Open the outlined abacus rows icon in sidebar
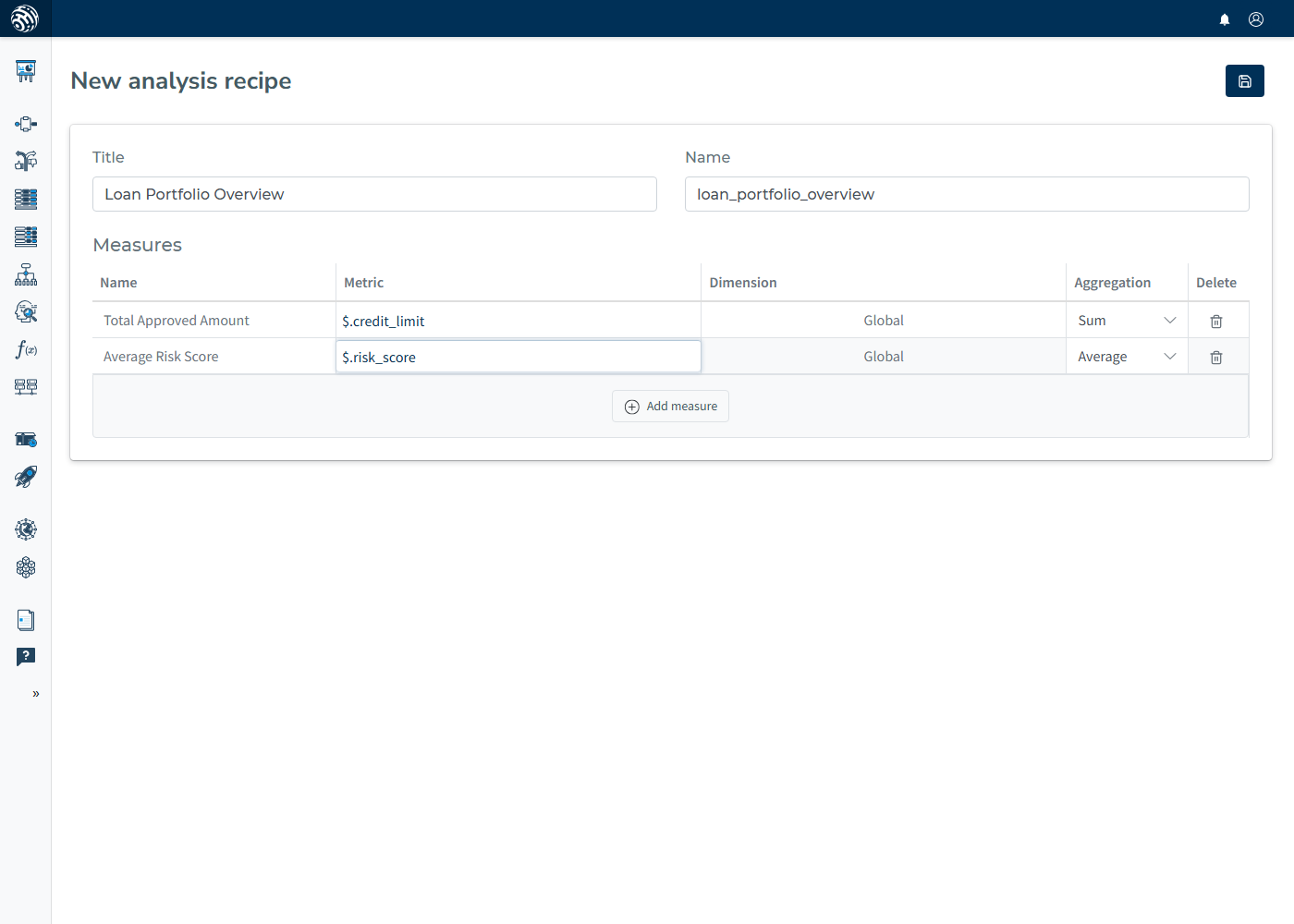 (x=26, y=237)
